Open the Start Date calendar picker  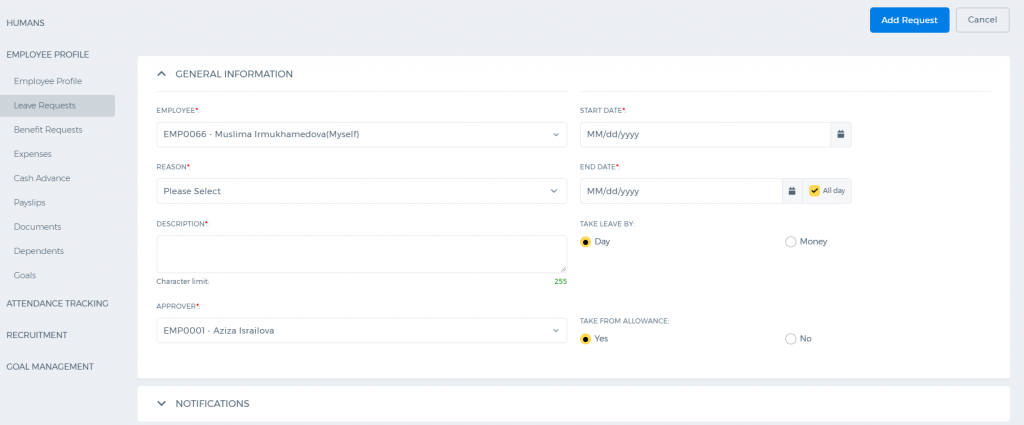point(840,134)
